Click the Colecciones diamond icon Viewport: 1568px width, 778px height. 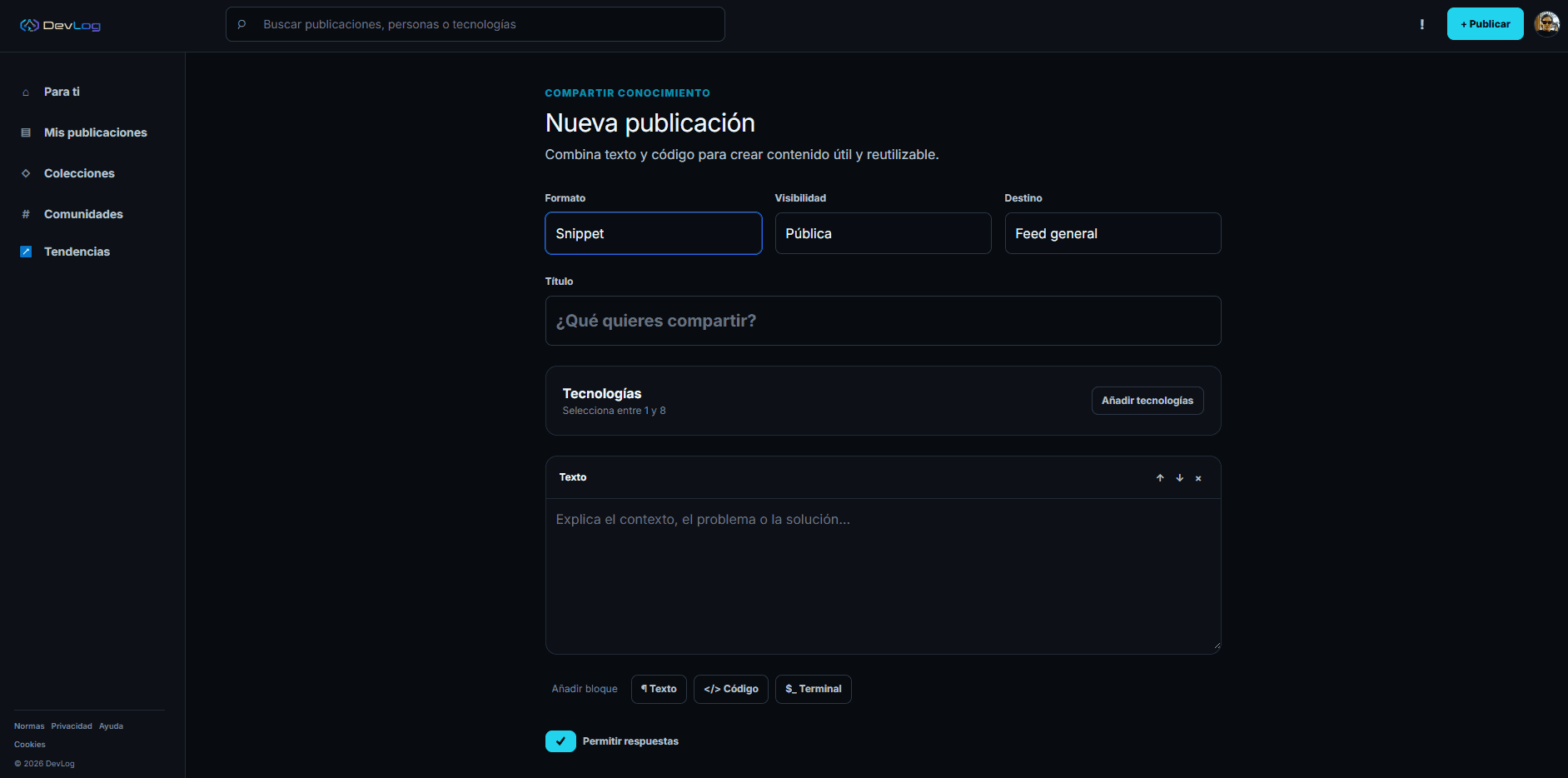point(26,173)
